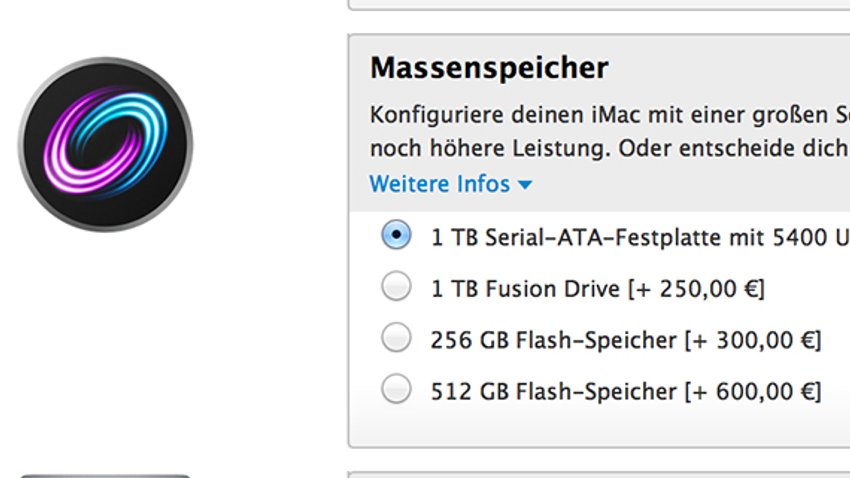Click the + 250,00 € price text
Screen dimensions: 850x478
click(x=696, y=288)
